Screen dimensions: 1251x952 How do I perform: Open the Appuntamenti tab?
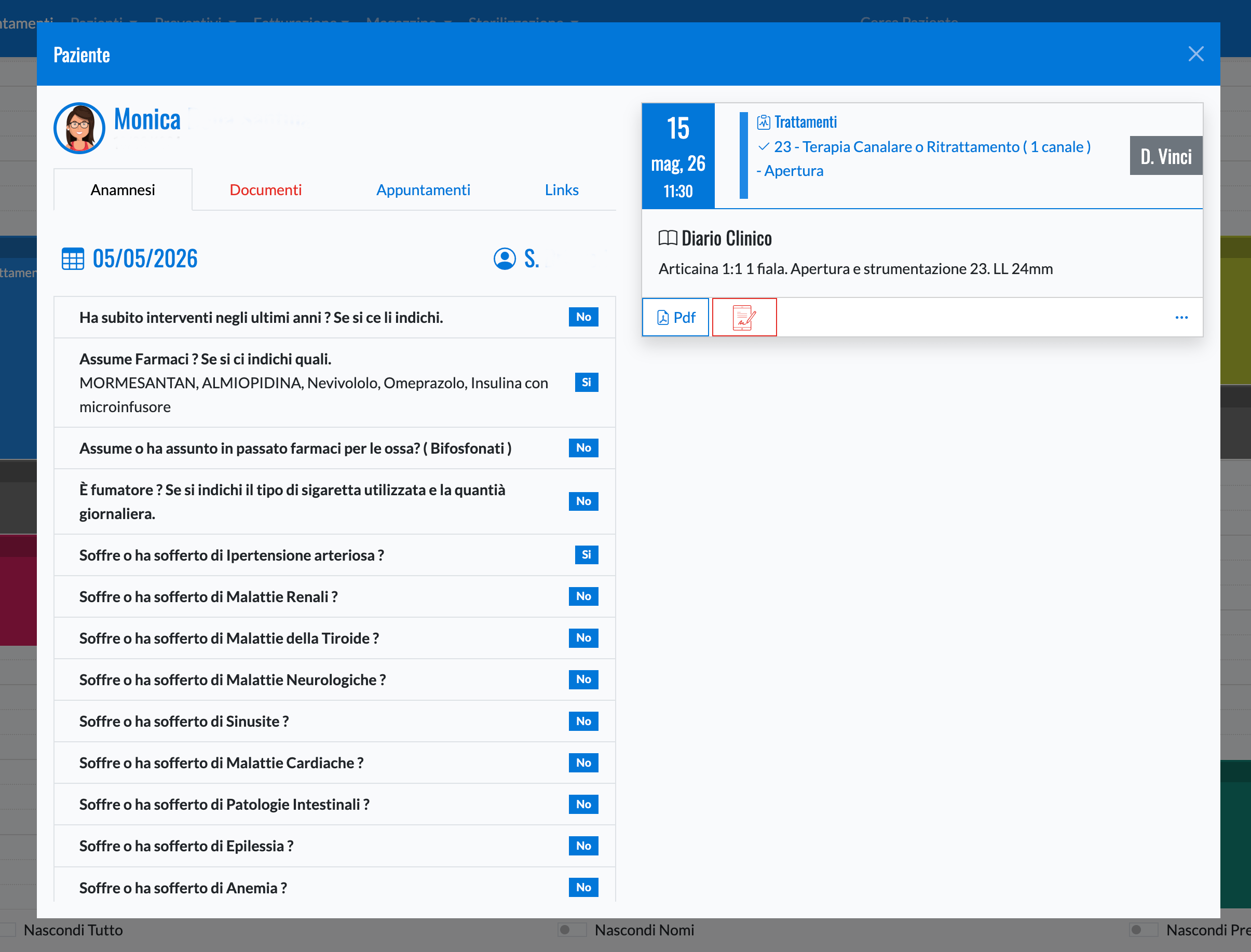[423, 190]
